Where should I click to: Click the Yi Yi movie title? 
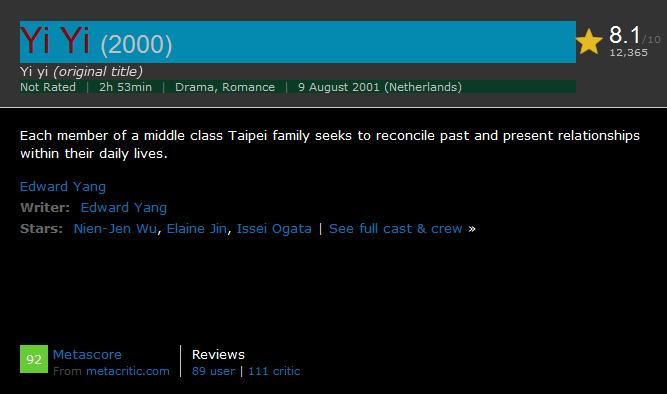point(55,40)
